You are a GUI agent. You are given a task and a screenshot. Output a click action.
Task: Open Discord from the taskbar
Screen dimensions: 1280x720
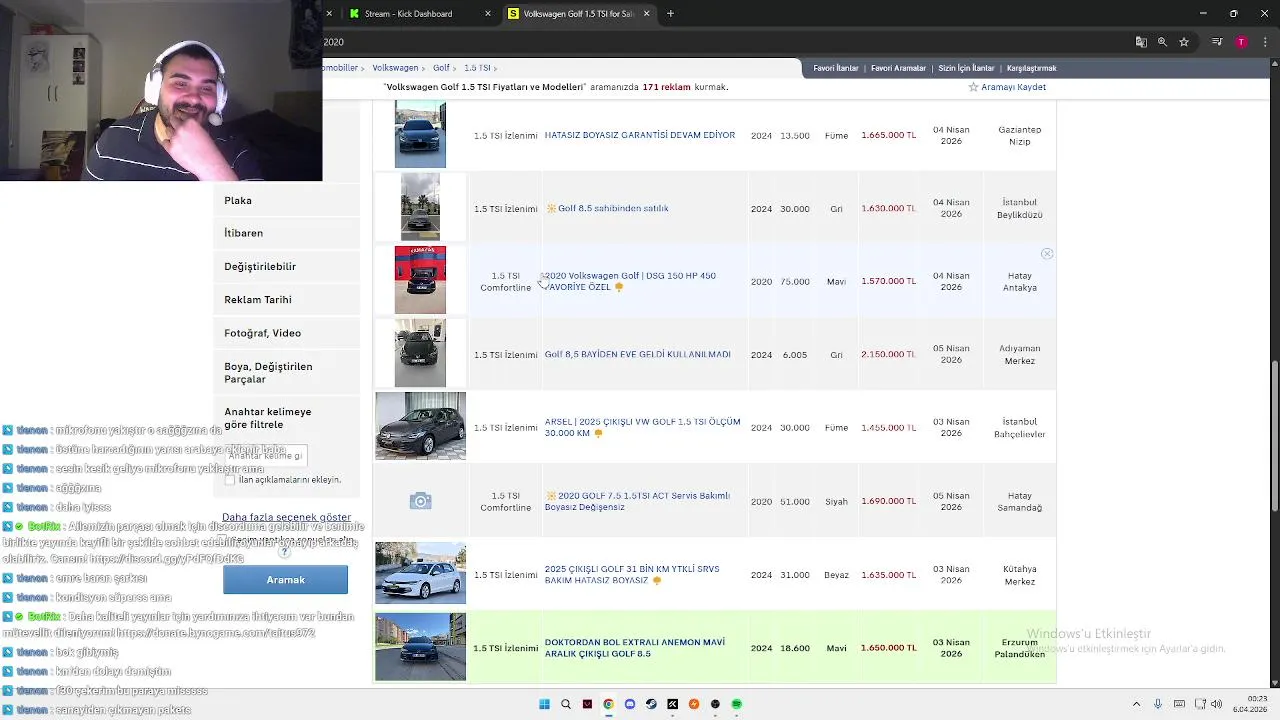tap(630, 704)
